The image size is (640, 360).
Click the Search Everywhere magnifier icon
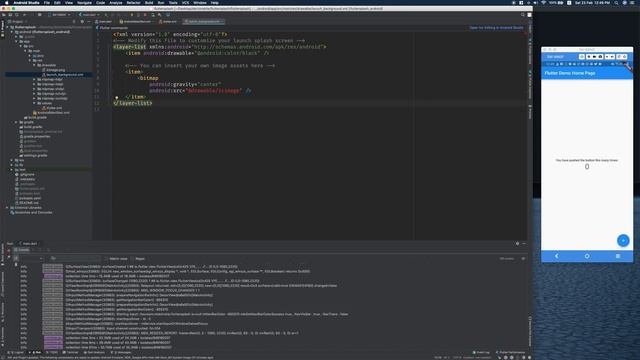click(522, 15)
